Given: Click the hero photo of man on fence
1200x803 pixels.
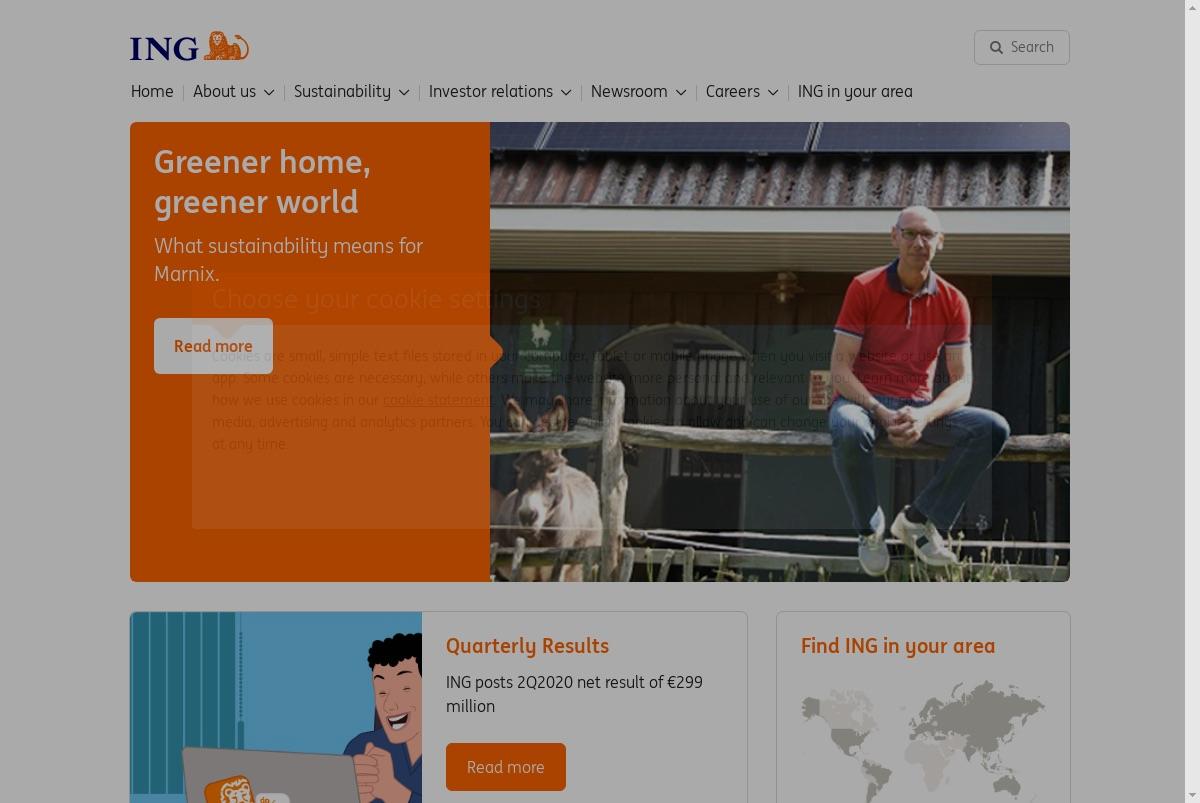Looking at the screenshot, I should pos(780,352).
